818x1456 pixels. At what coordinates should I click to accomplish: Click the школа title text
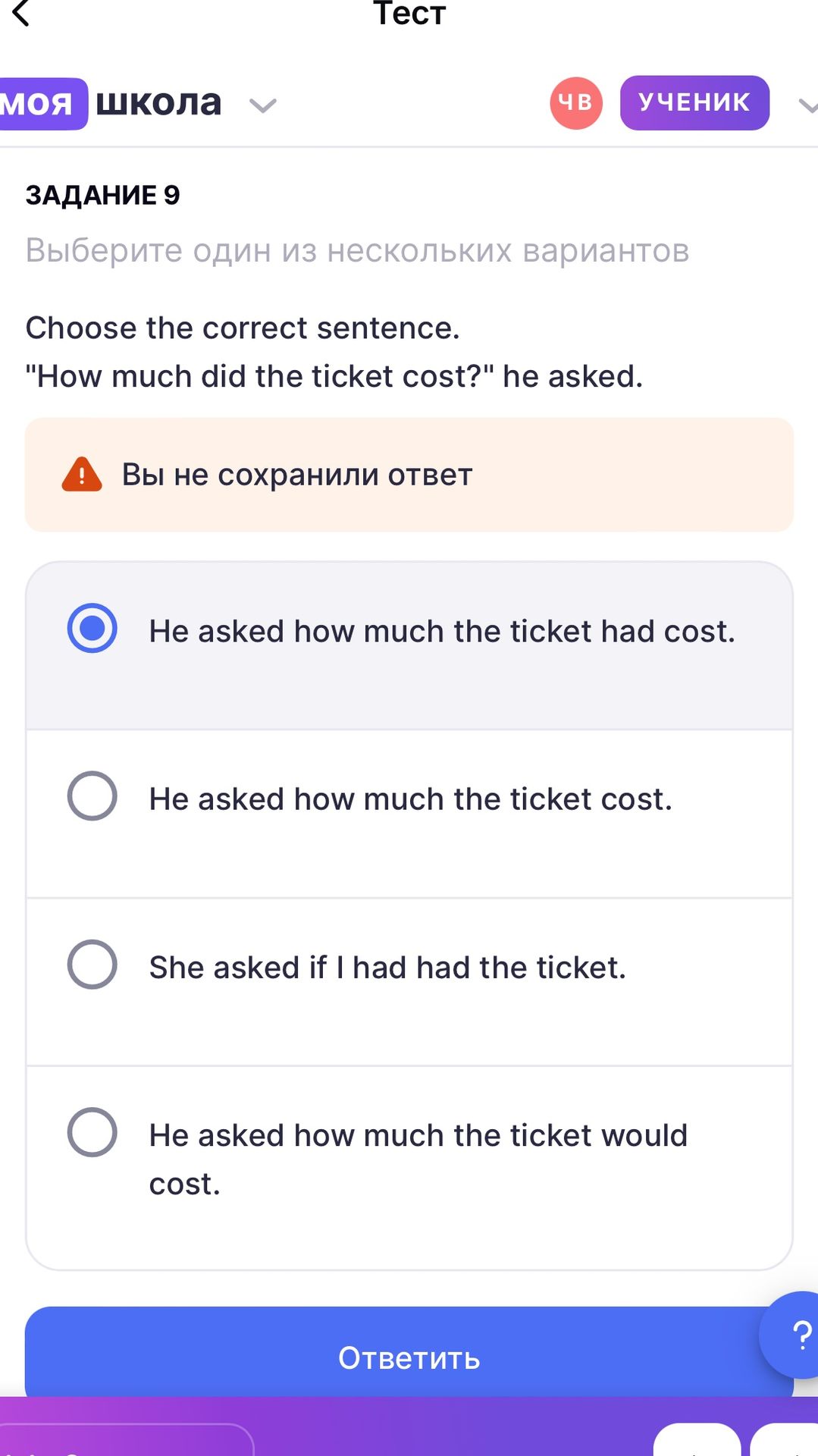coord(158,102)
